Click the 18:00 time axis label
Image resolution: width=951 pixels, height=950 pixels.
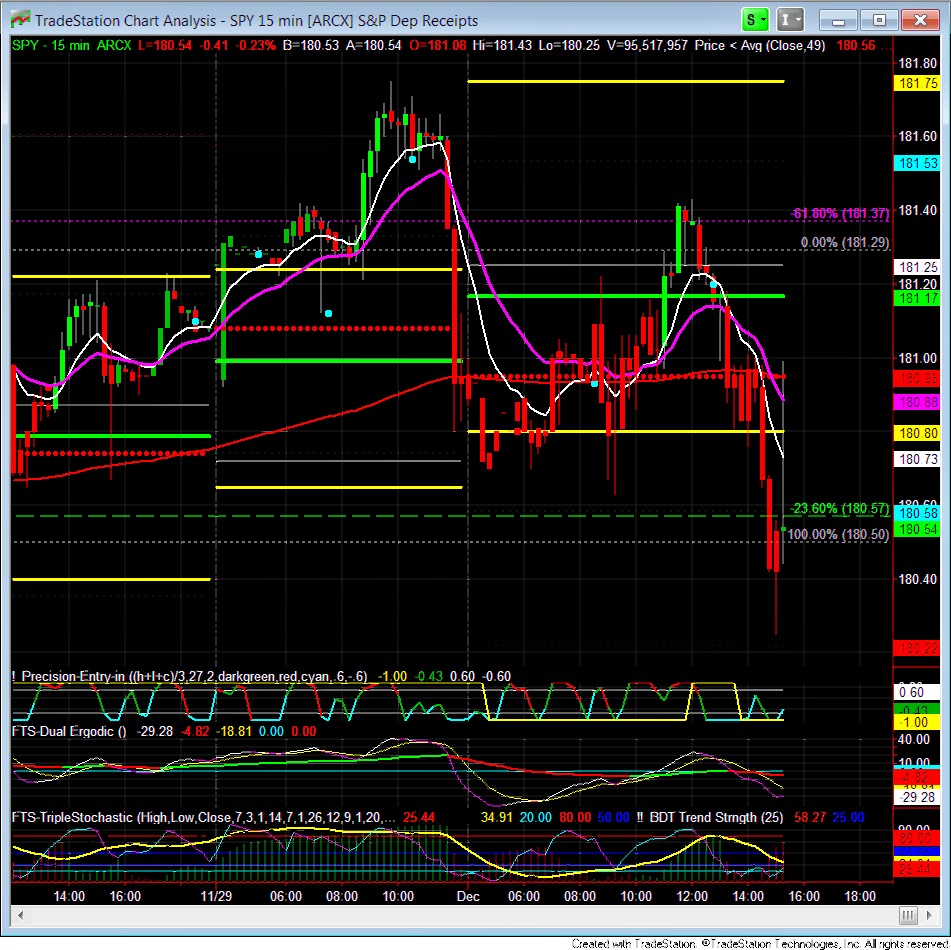click(x=860, y=897)
